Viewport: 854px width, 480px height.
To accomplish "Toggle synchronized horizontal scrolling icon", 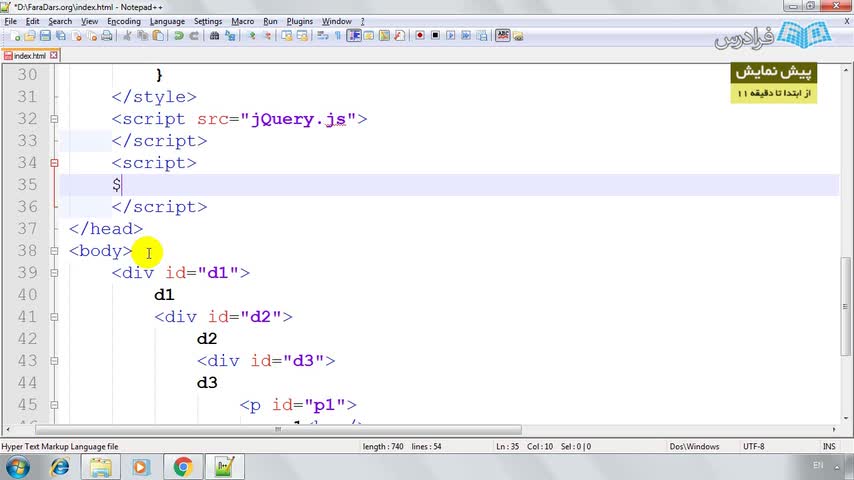I will (302, 36).
